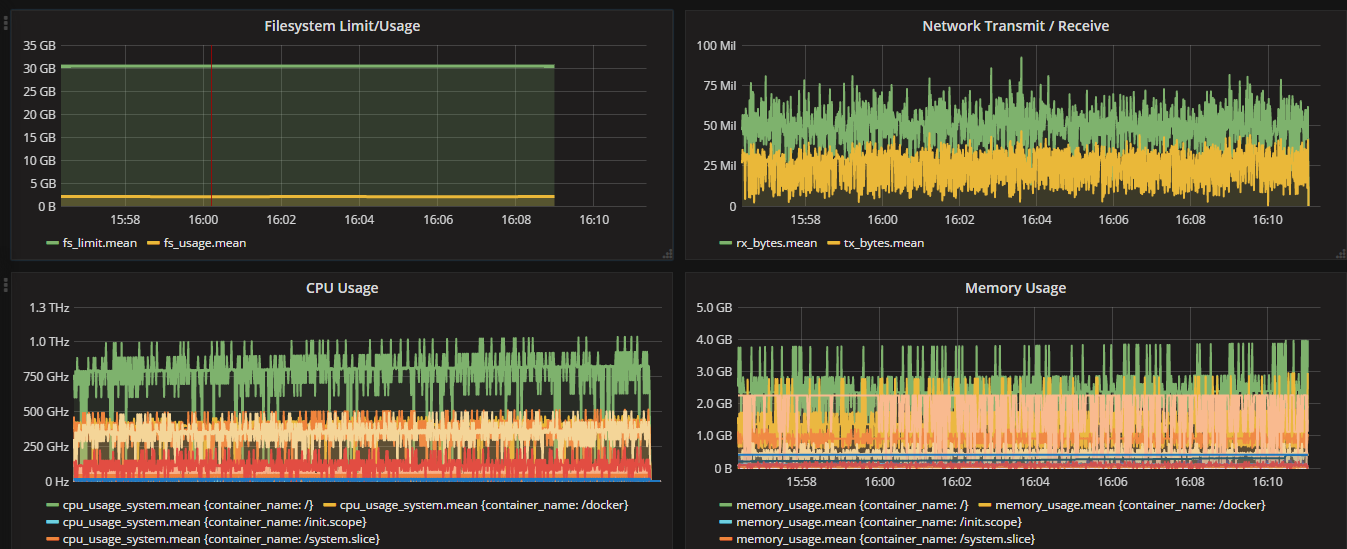Open the CPU Usage panel title menu
1347x549 pixels.
coord(342,288)
